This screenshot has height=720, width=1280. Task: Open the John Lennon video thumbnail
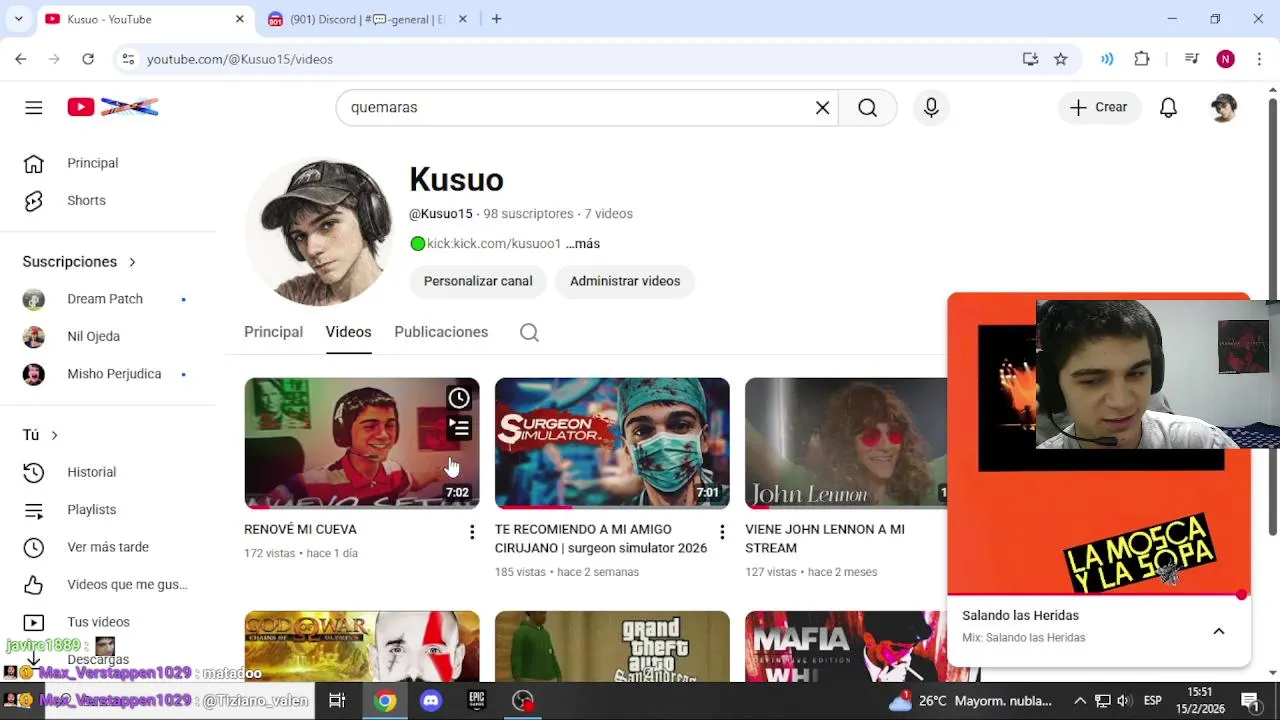point(846,443)
